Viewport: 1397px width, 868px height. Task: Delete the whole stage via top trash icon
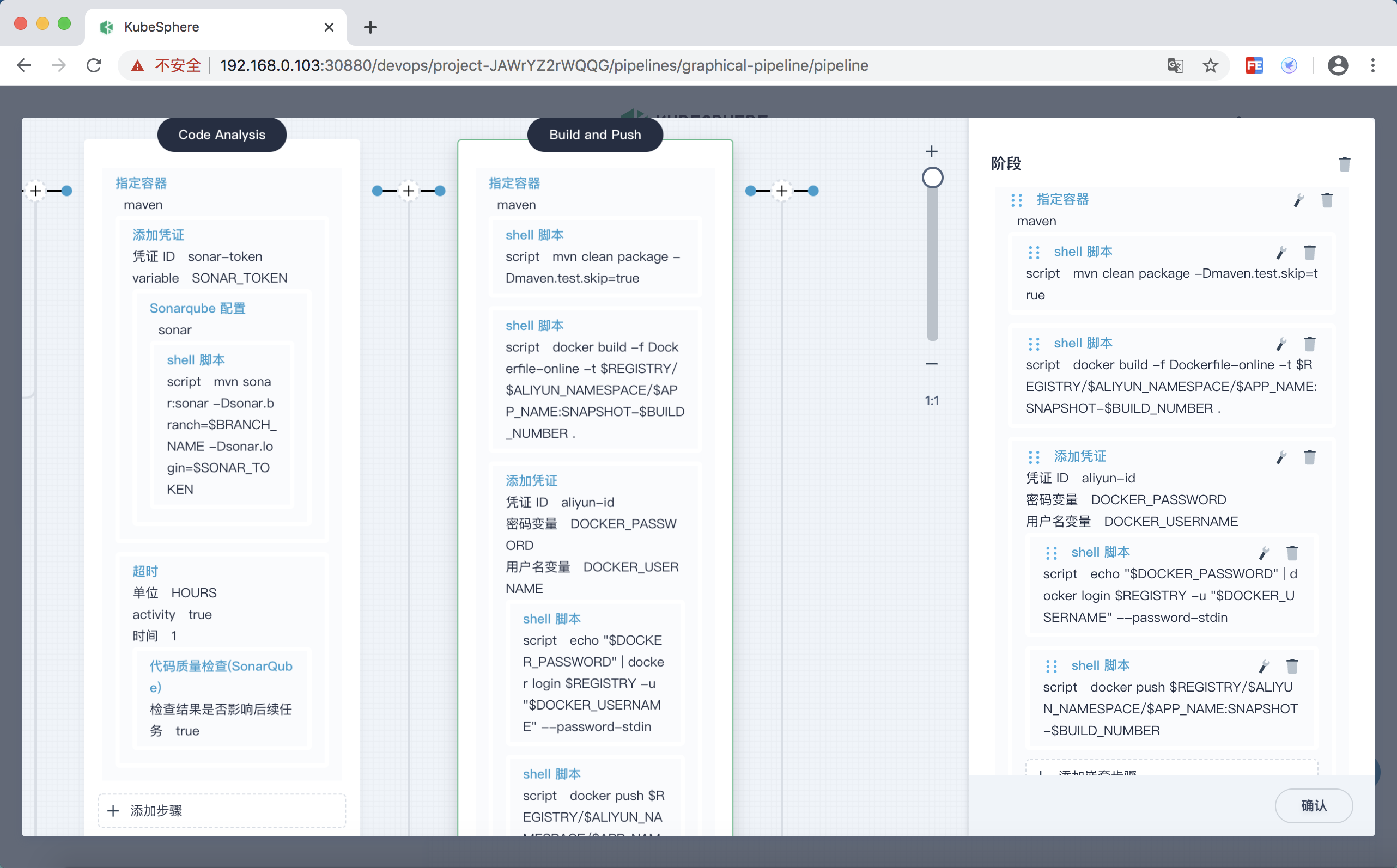point(1344,164)
